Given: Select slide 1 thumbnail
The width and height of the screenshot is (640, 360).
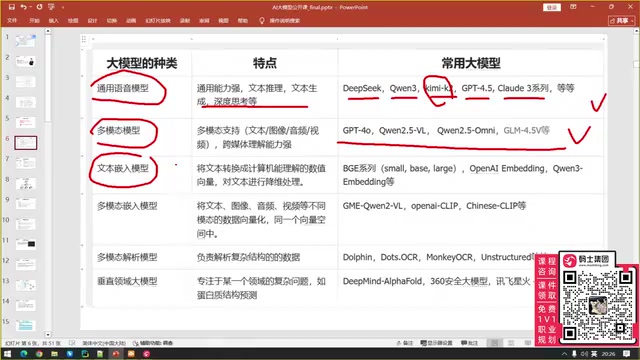Looking at the screenshot, I should [25, 41].
